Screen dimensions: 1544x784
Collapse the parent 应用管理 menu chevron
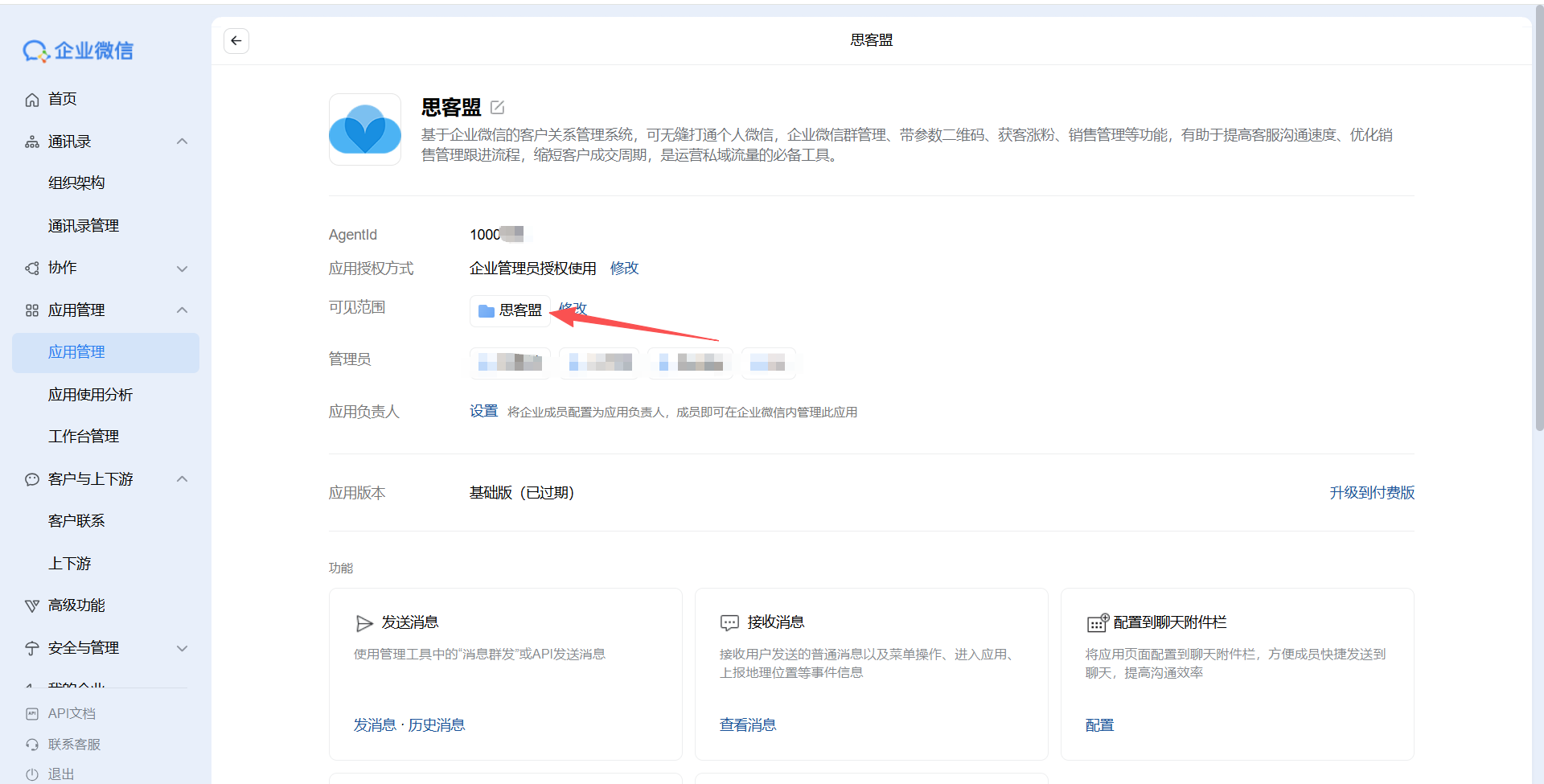pyautogui.click(x=183, y=310)
